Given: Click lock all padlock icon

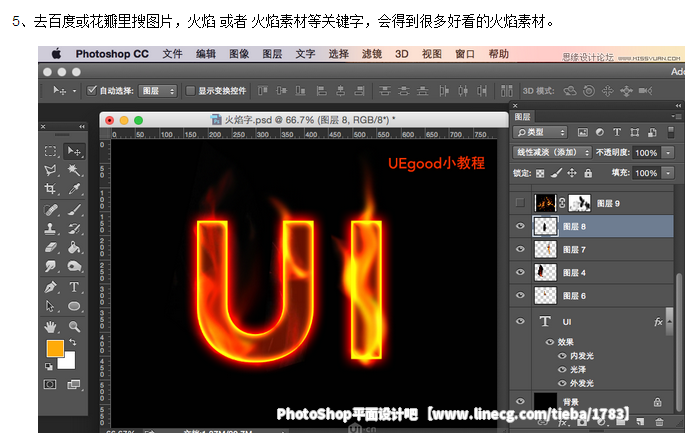Looking at the screenshot, I should pyautogui.click(x=588, y=173).
